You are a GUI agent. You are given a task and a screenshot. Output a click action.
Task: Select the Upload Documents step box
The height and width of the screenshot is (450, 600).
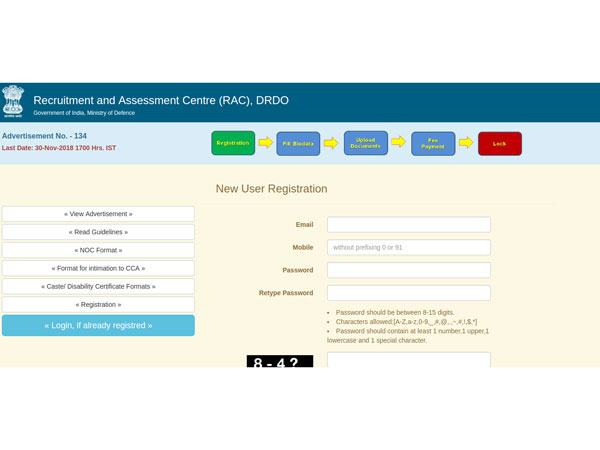(x=365, y=143)
